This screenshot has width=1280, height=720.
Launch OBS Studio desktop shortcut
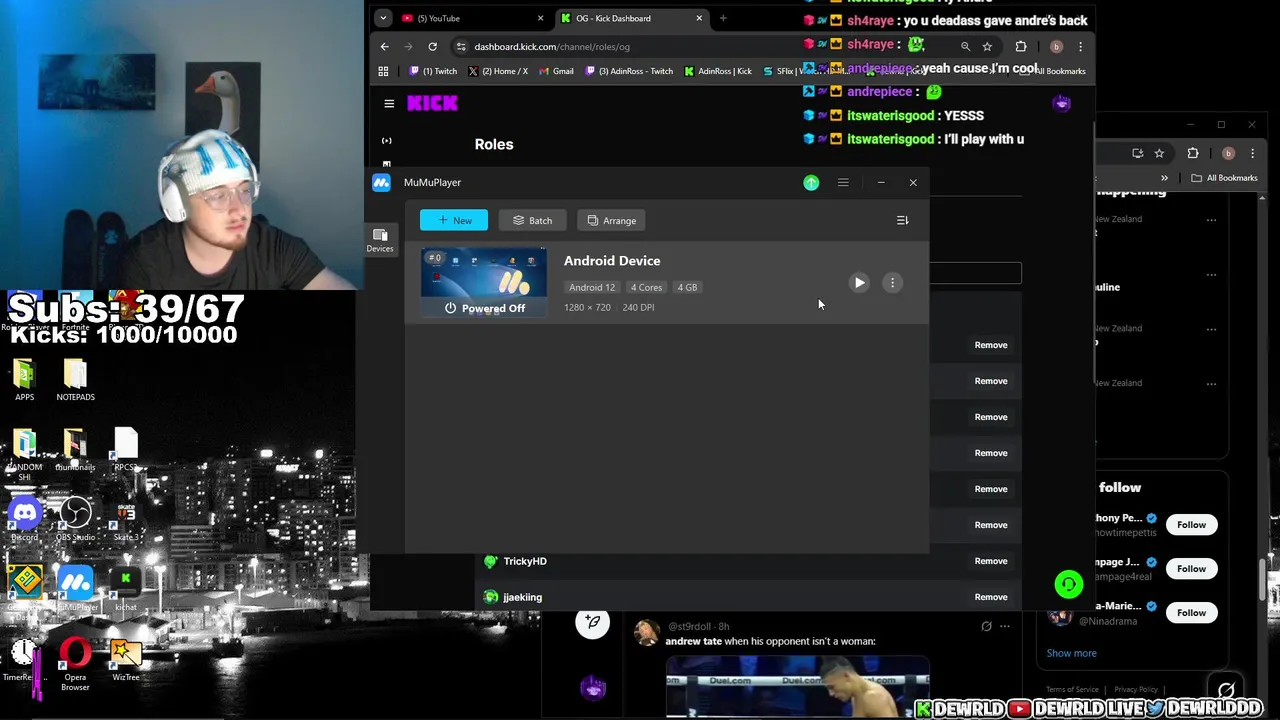coord(75,520)
